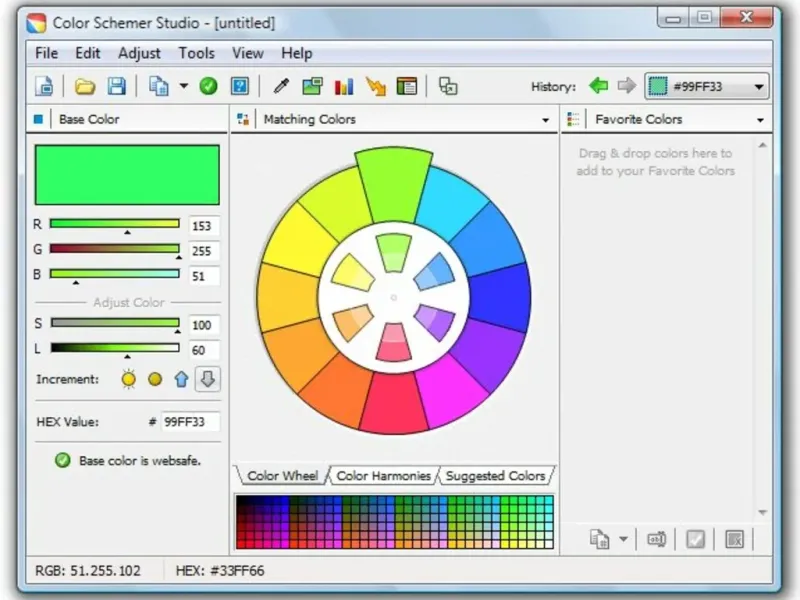Click the HEX Value field 99FF33
This screenshot has width=800, height=600.
[190, 422]
